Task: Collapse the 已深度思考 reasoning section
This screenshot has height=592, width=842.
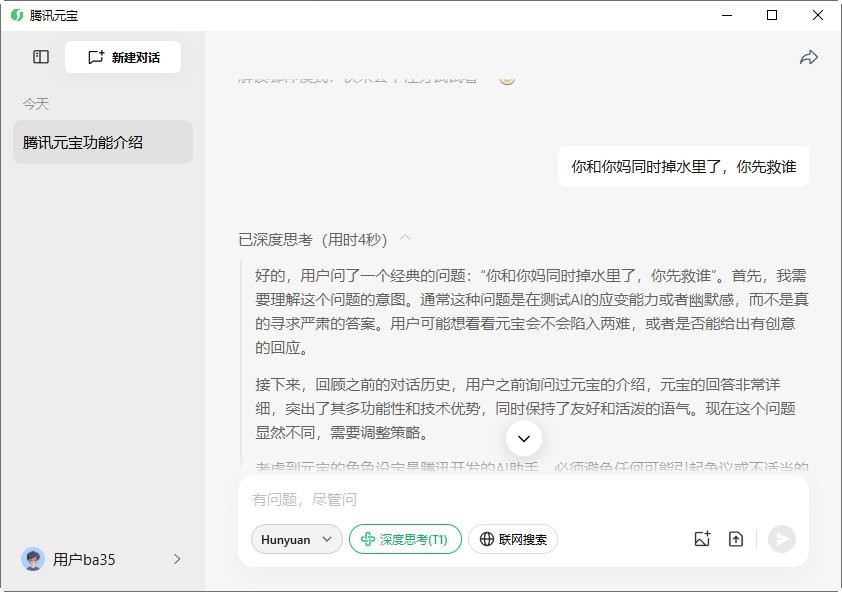Action: pos(404,239)
